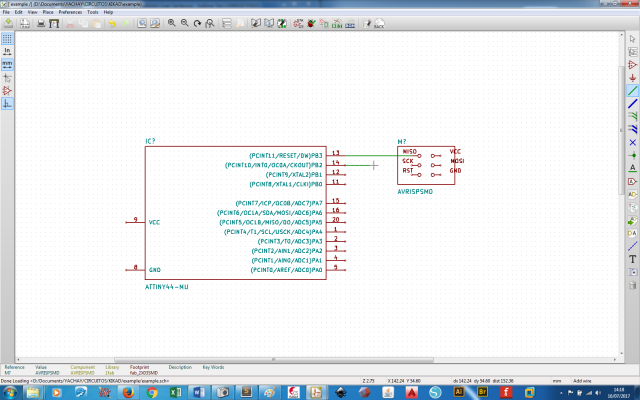Click the IC? reference designator

(x=150, y=141)
